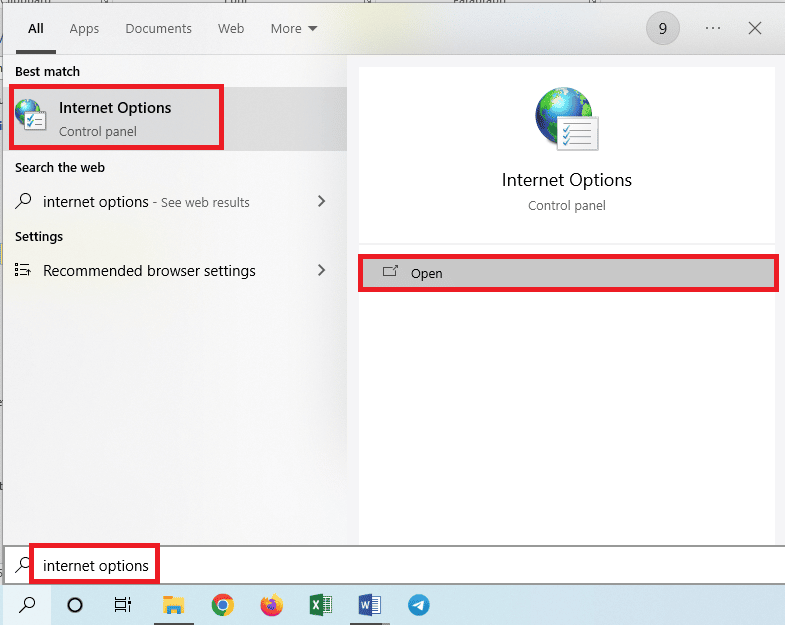Open Excel from the taskbar
Image resolution: width=785 pixels, height=625 pixels.
320,605
